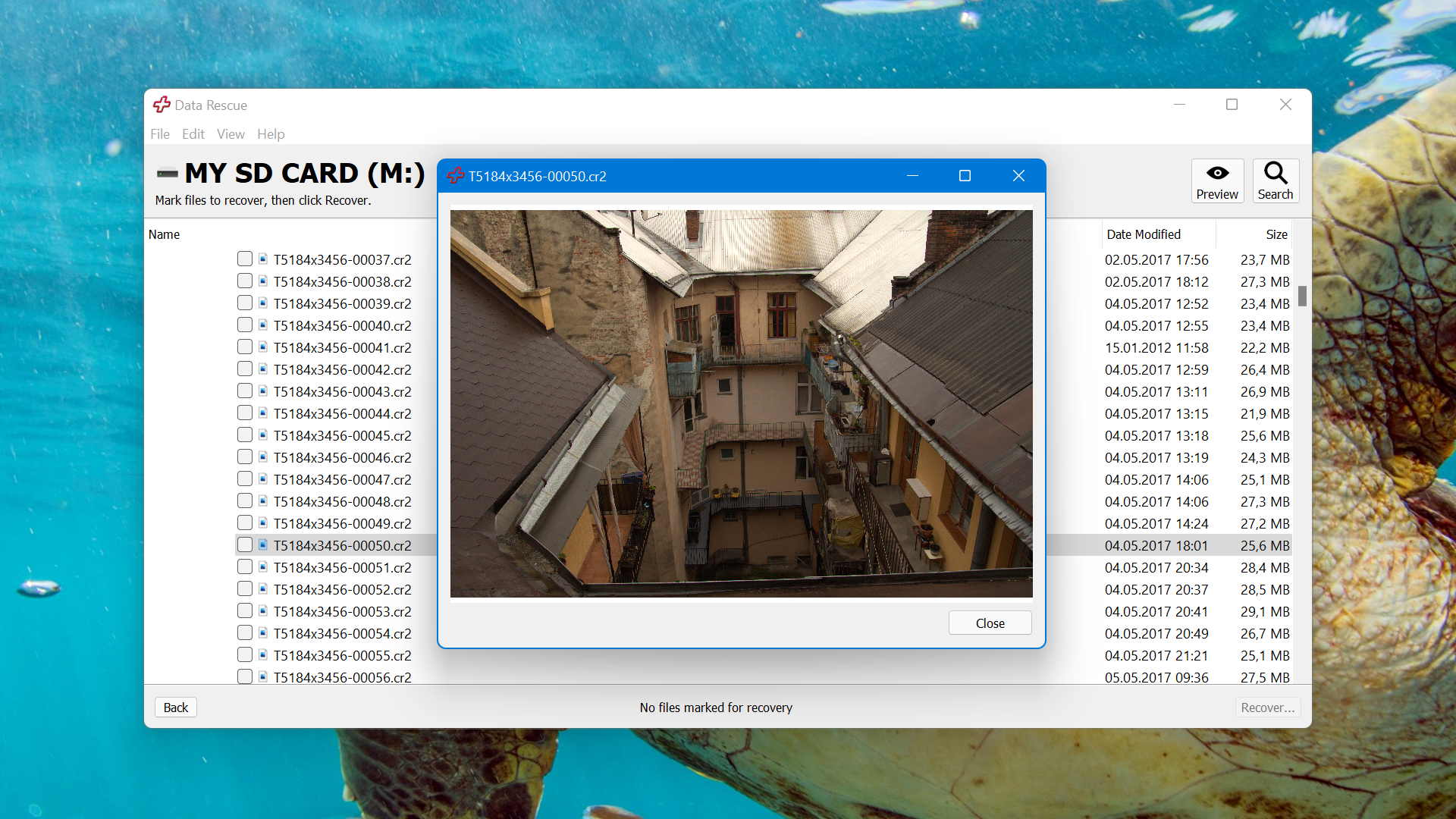Sort by Date Modified column header
The width and height of the screenshot is (1456, 819).
coord(1143,234)
